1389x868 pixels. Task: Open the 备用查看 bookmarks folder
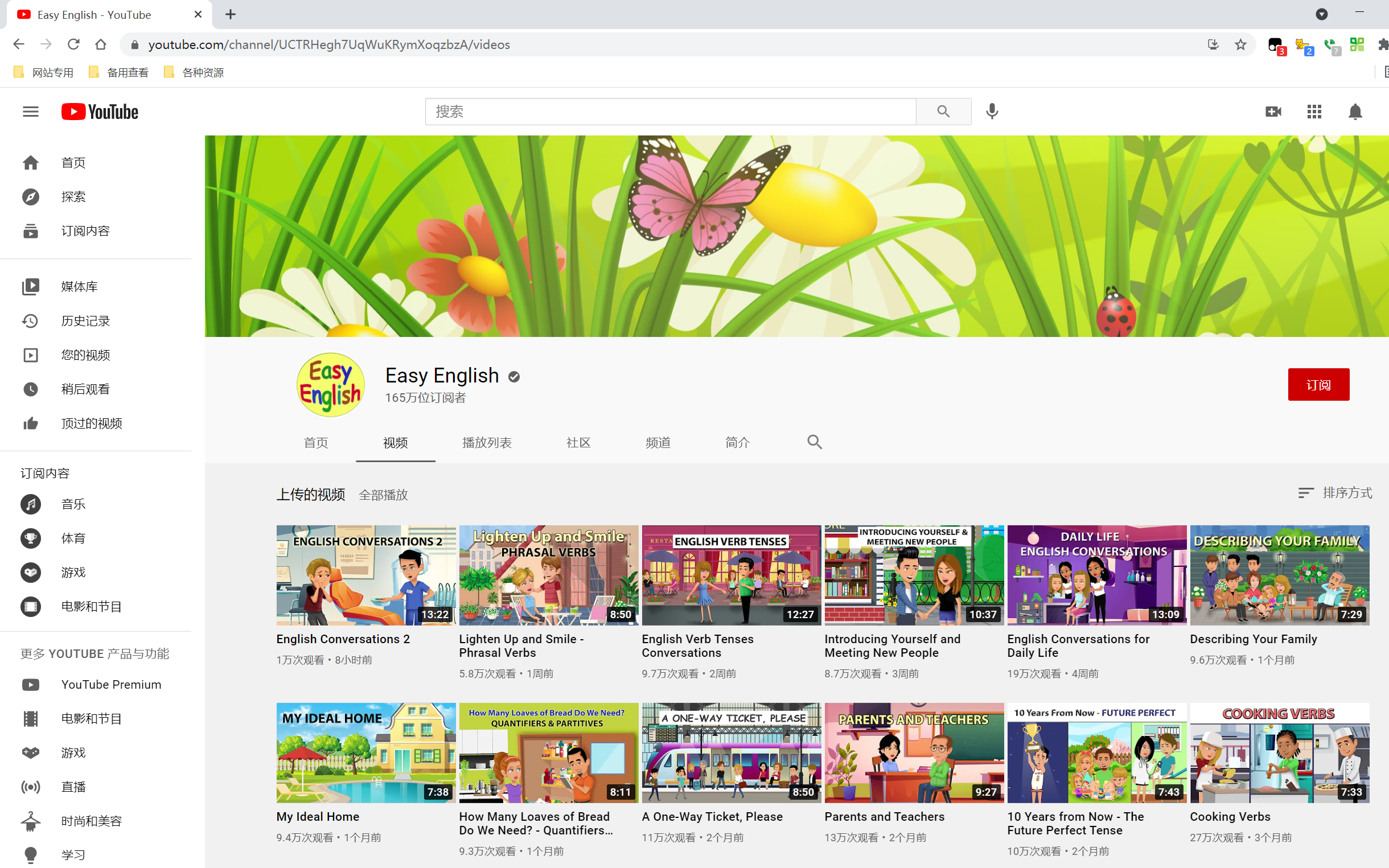(119, 72)
